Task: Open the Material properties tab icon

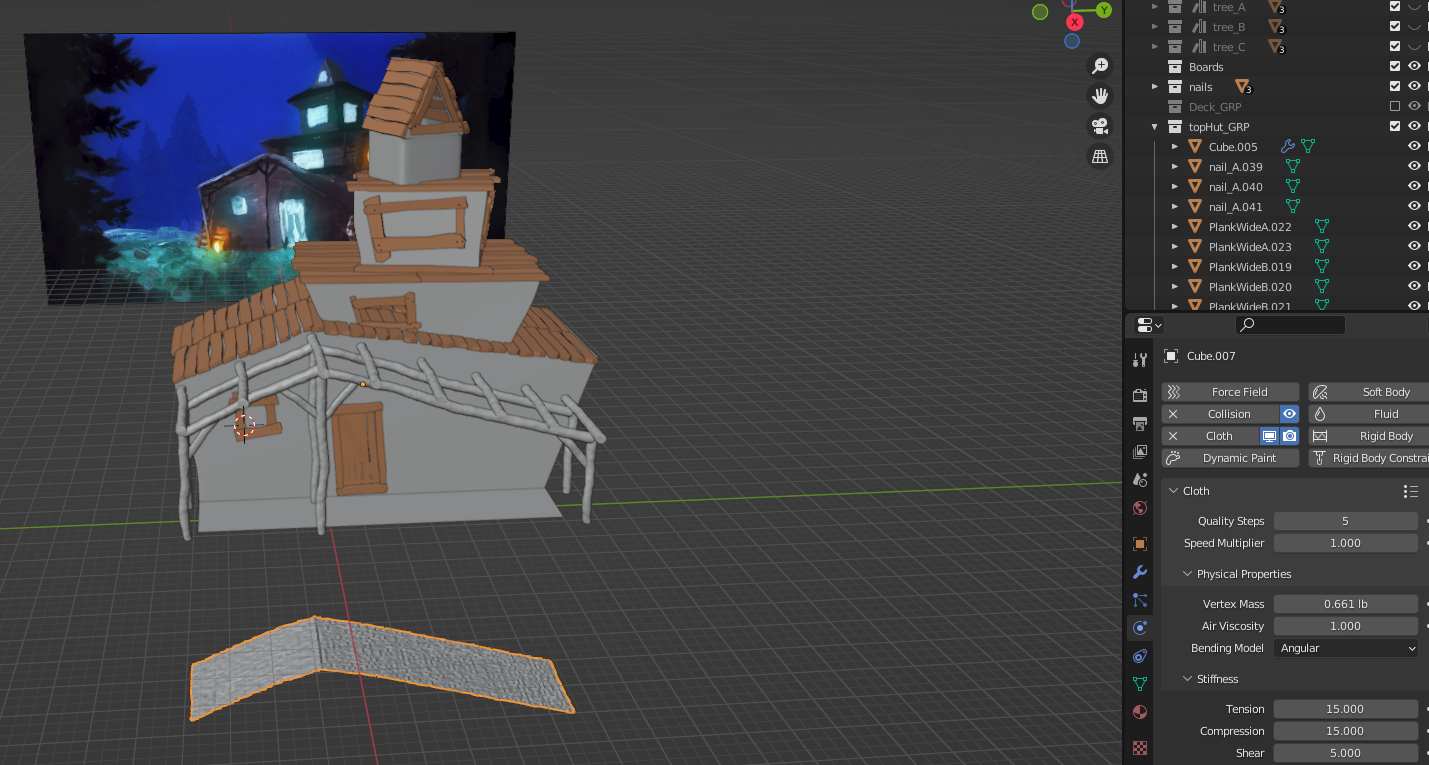Action: [x=1140, y=712]
